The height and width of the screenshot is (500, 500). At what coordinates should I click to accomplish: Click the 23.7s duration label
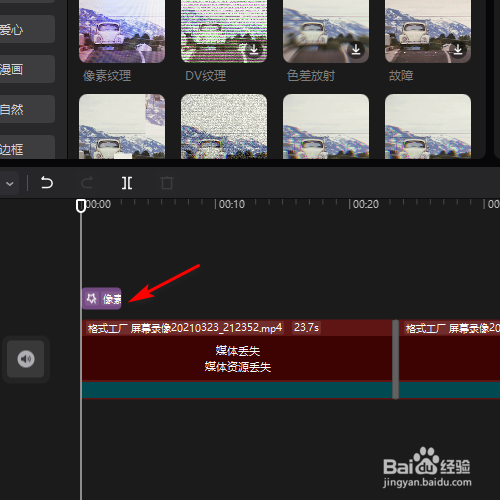(306, 328)
